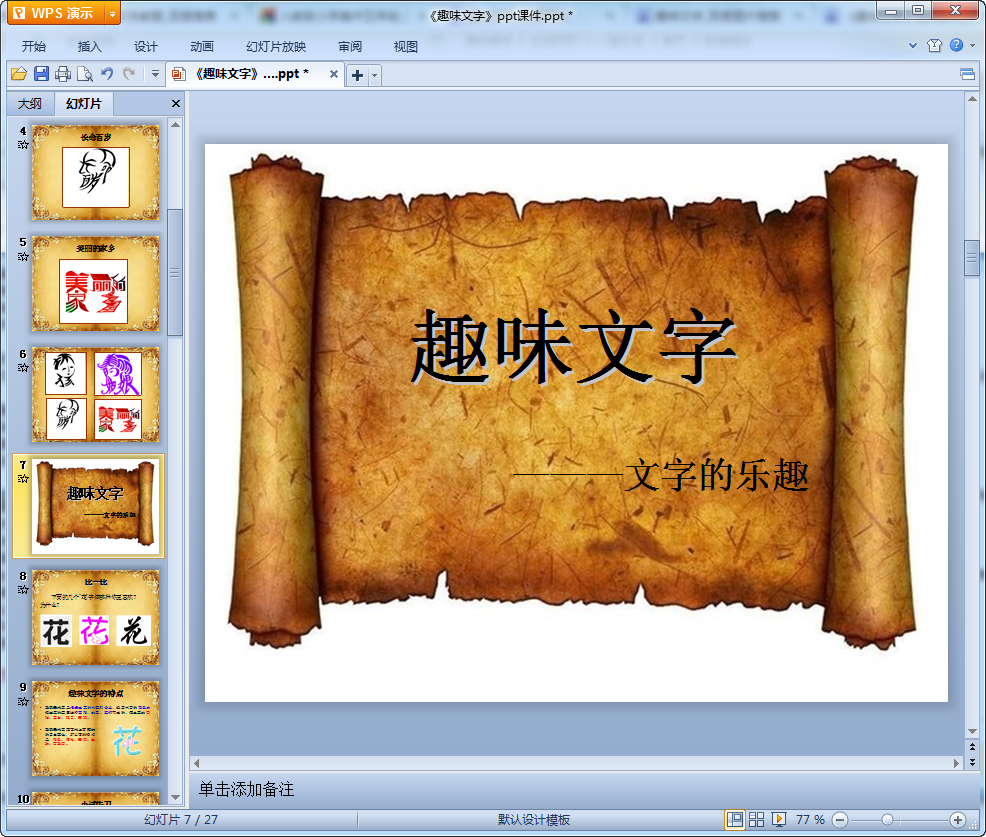Open the 审阅 ribbon tab

pos(350,47)
